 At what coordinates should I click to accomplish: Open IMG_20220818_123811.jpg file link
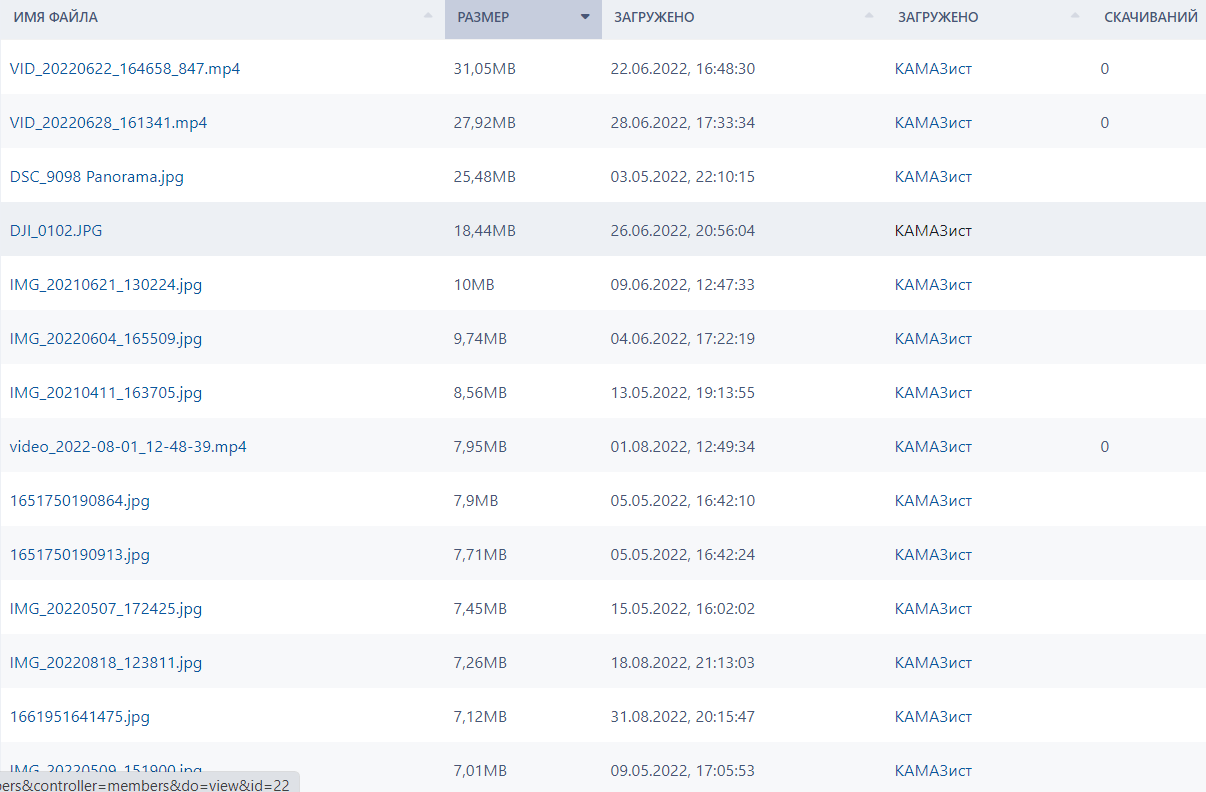[x=106, y=663]
